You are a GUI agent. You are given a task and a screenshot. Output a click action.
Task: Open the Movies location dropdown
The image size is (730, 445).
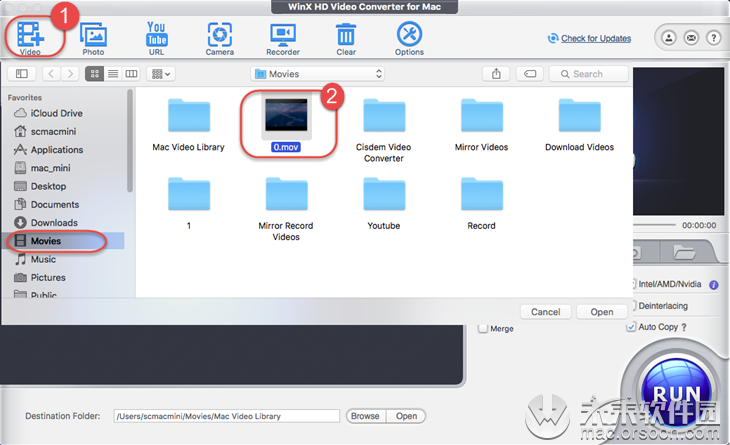318,74
